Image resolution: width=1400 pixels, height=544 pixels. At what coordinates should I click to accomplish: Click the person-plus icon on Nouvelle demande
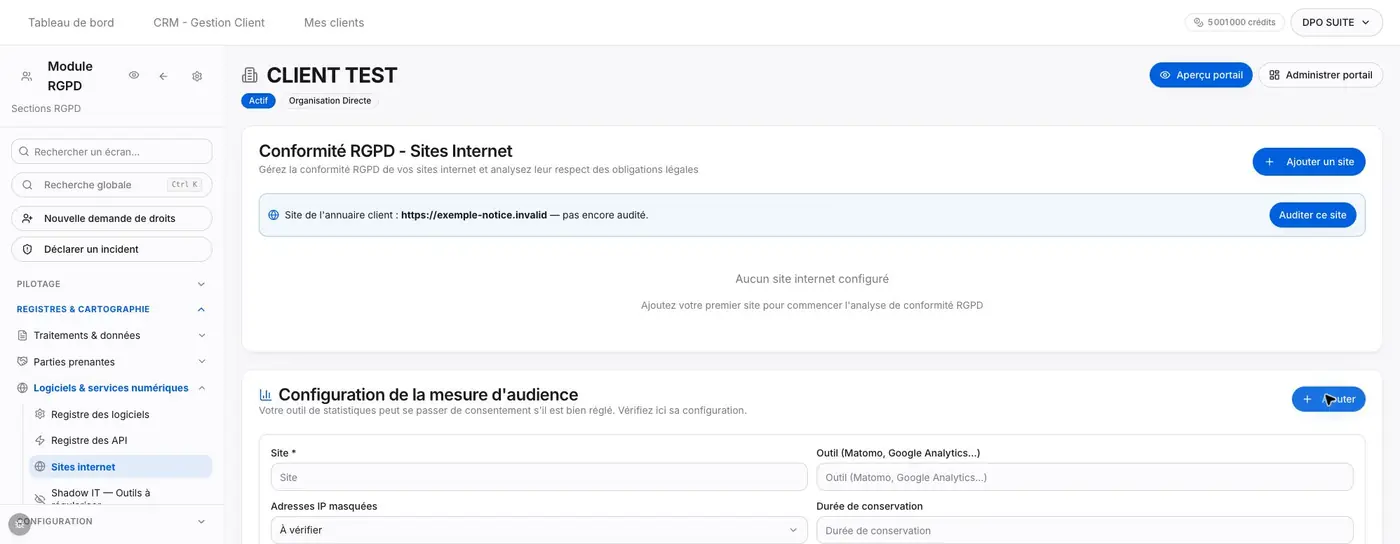pos(27,218)
